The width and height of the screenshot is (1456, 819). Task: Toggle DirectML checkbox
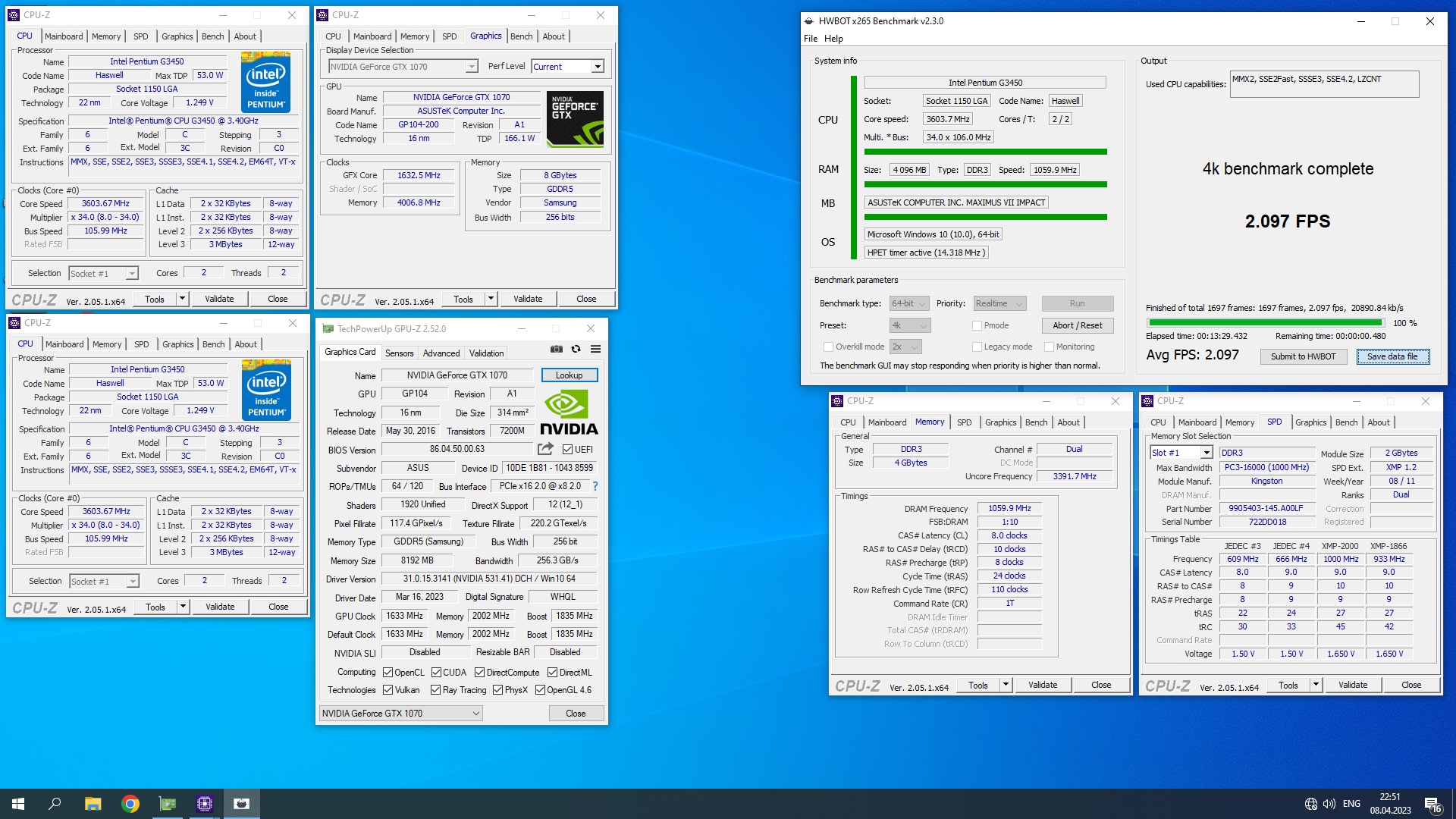click(552, 672)
